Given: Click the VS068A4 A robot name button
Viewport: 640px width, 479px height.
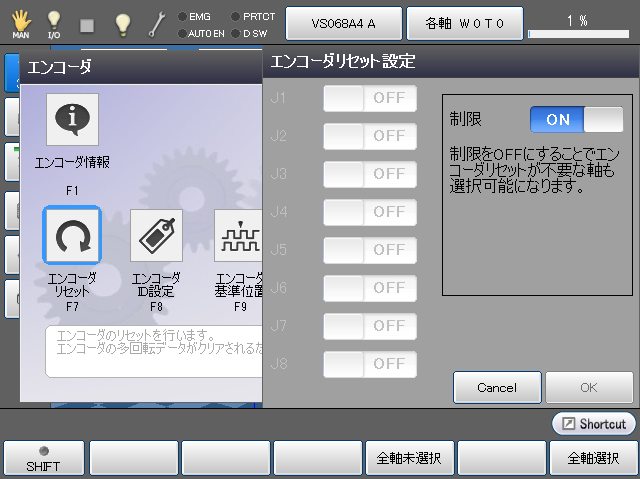Looking at the screenshot, I should [x=343, y=22].
